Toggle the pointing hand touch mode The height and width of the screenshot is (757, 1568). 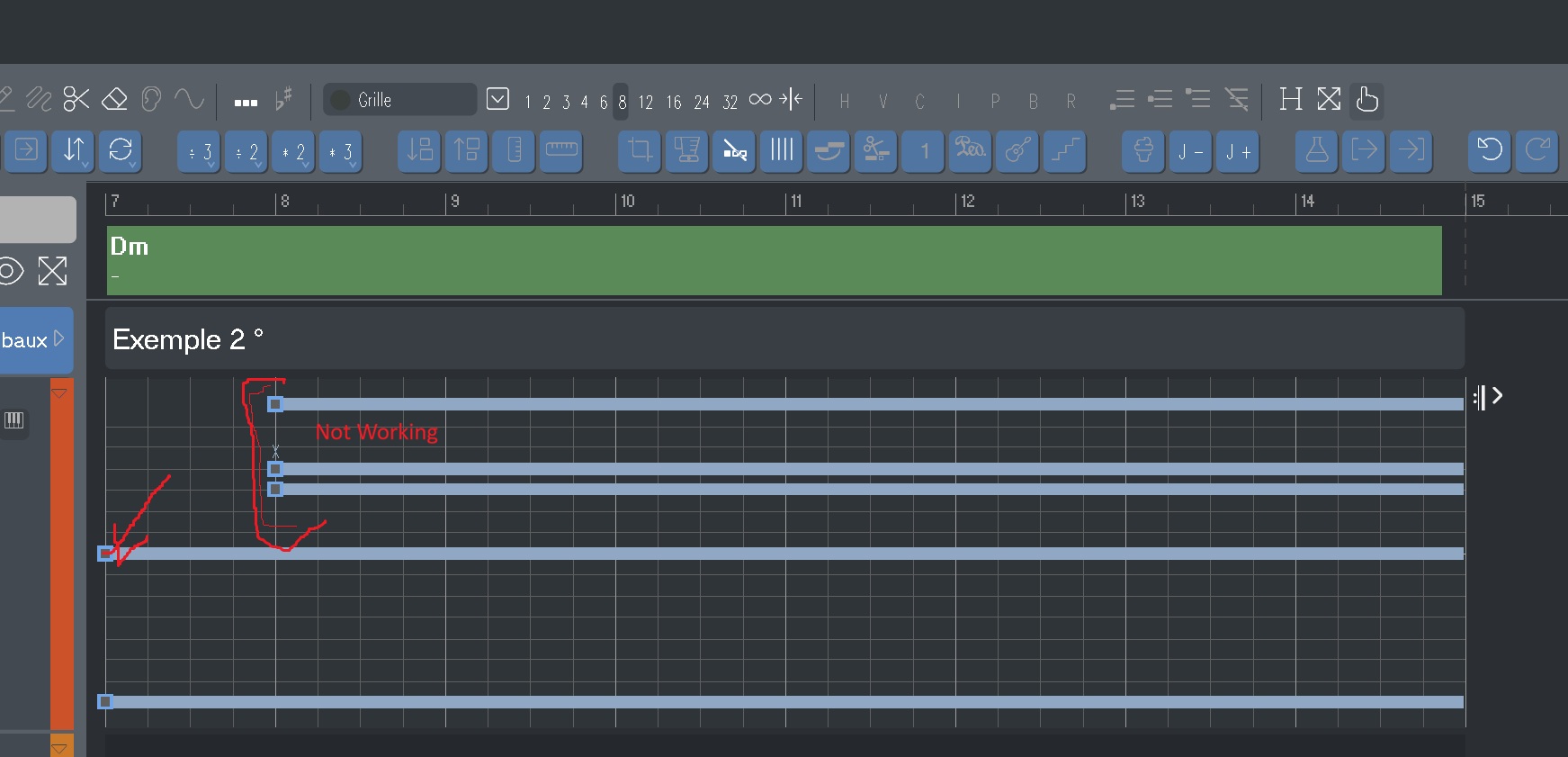click(1366, 99)
